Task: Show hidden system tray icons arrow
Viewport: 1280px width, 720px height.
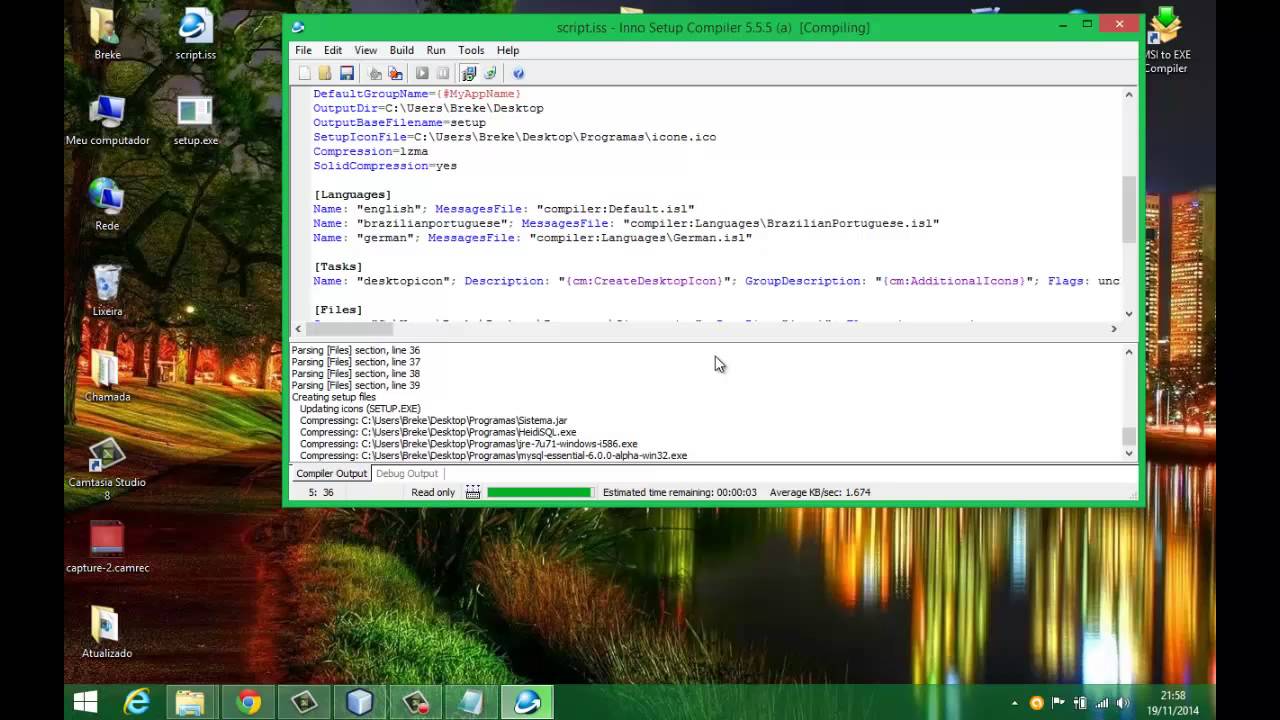Action: (1015, 703)
